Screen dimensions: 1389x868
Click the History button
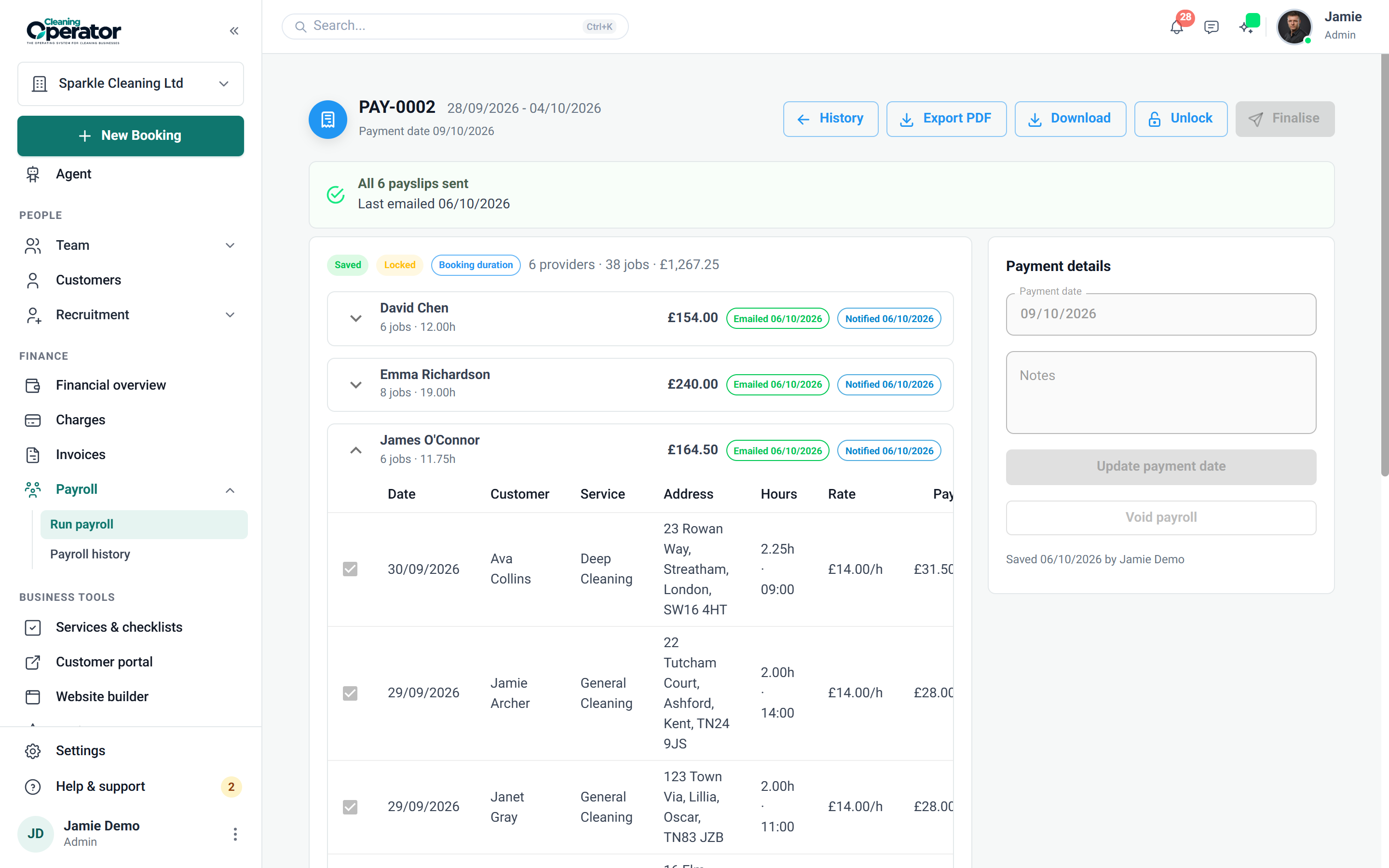(x=831, y=119)
